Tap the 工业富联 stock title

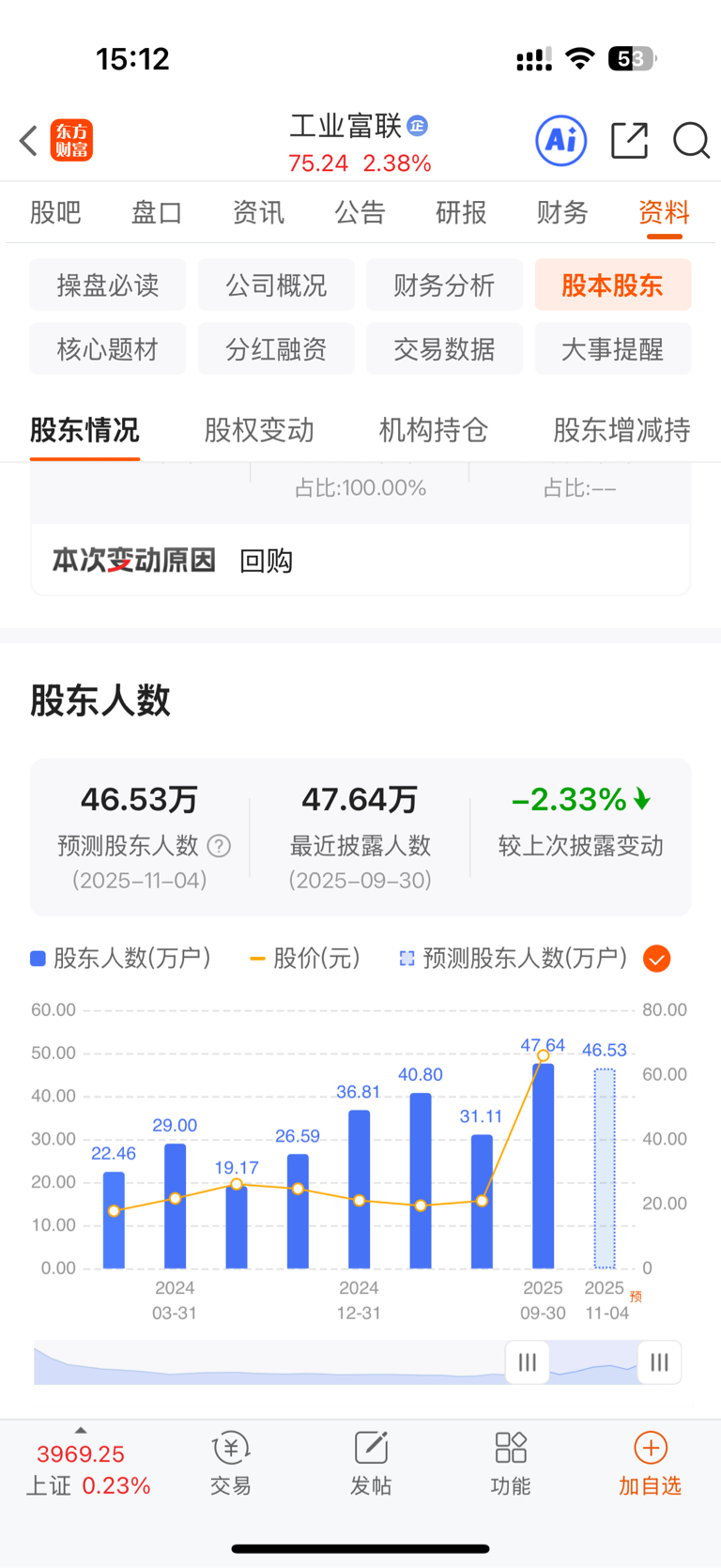pos(345,126)
